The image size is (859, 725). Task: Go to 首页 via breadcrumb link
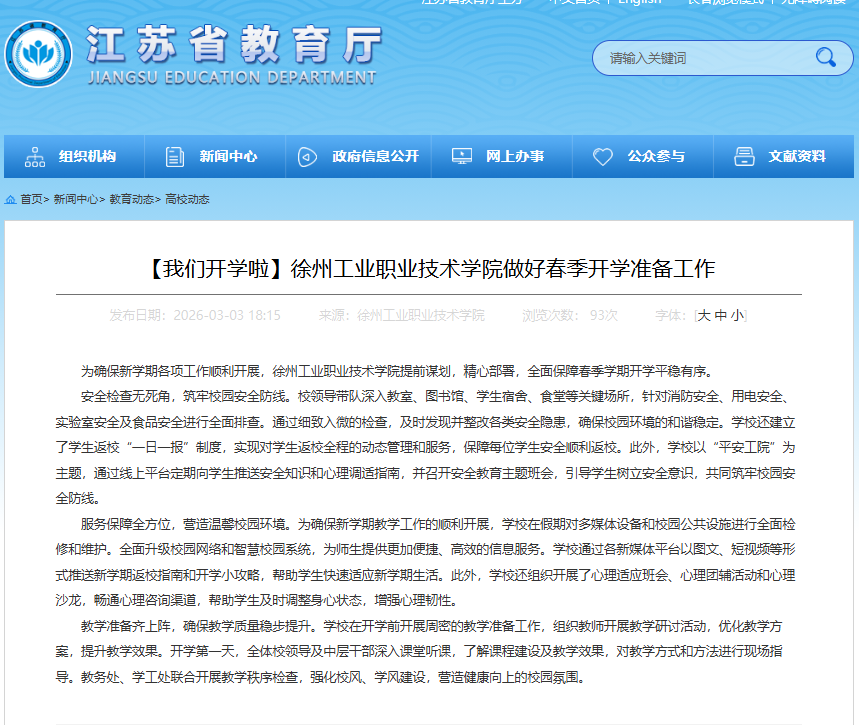32,199
